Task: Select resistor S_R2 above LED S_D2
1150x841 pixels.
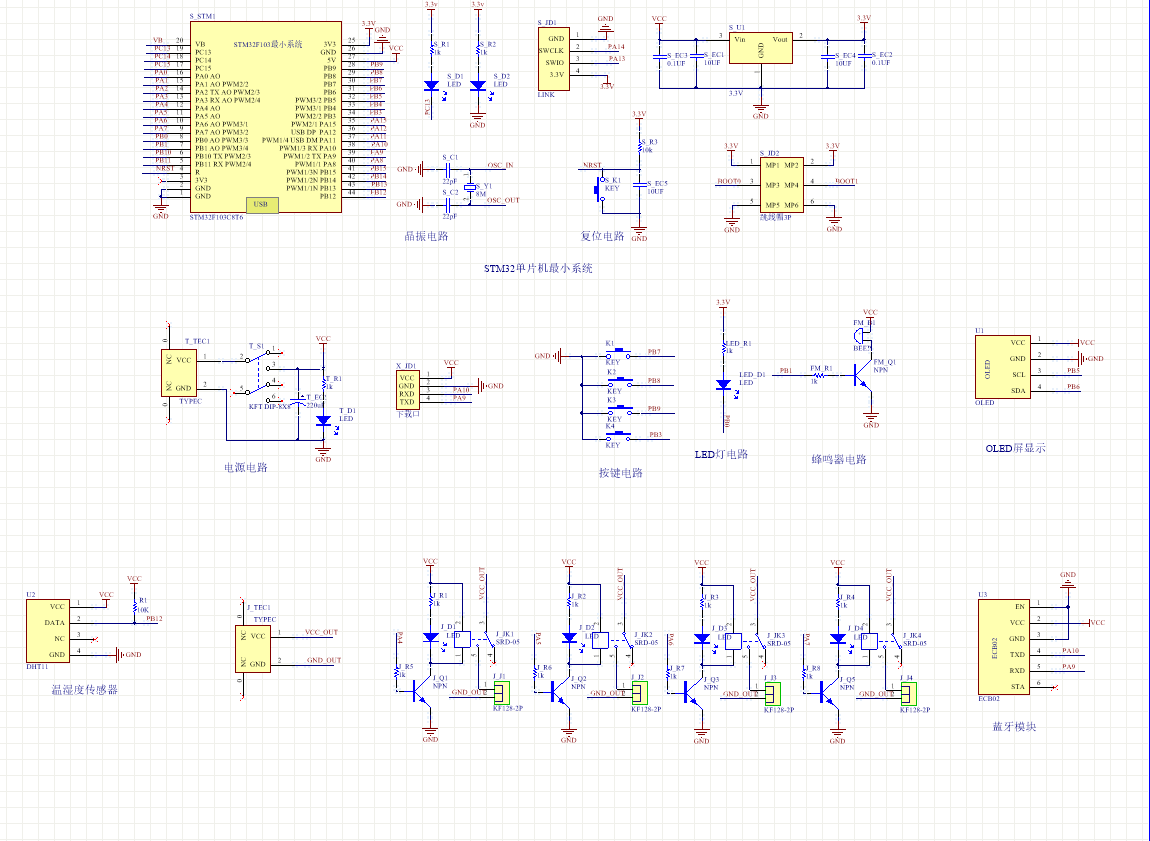Action: tap(477, 48)
